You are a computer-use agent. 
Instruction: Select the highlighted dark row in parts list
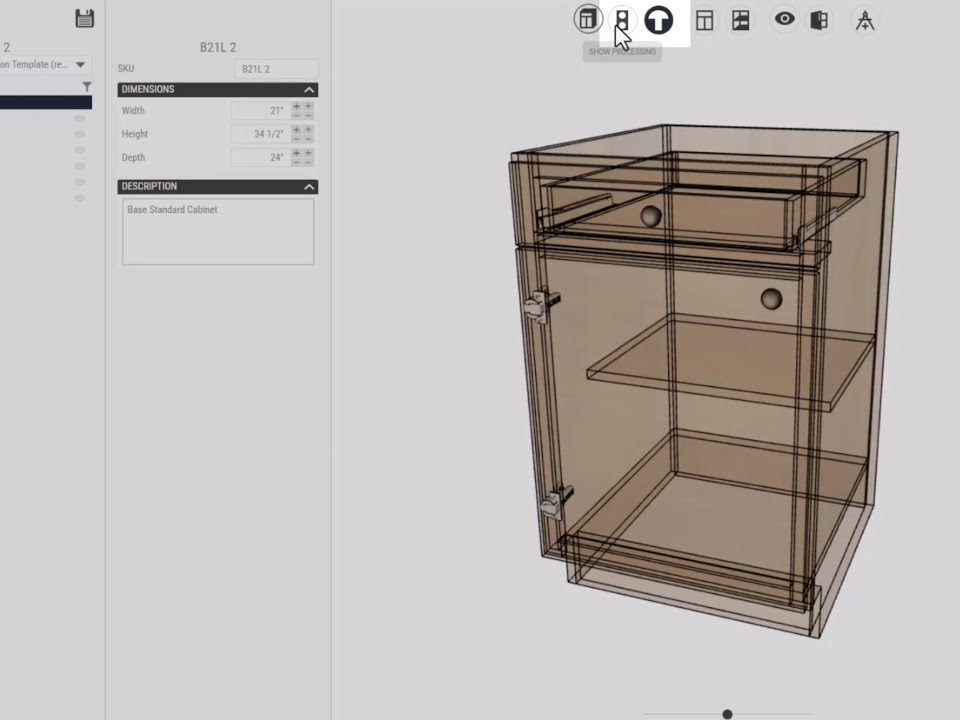click(45, 102)
